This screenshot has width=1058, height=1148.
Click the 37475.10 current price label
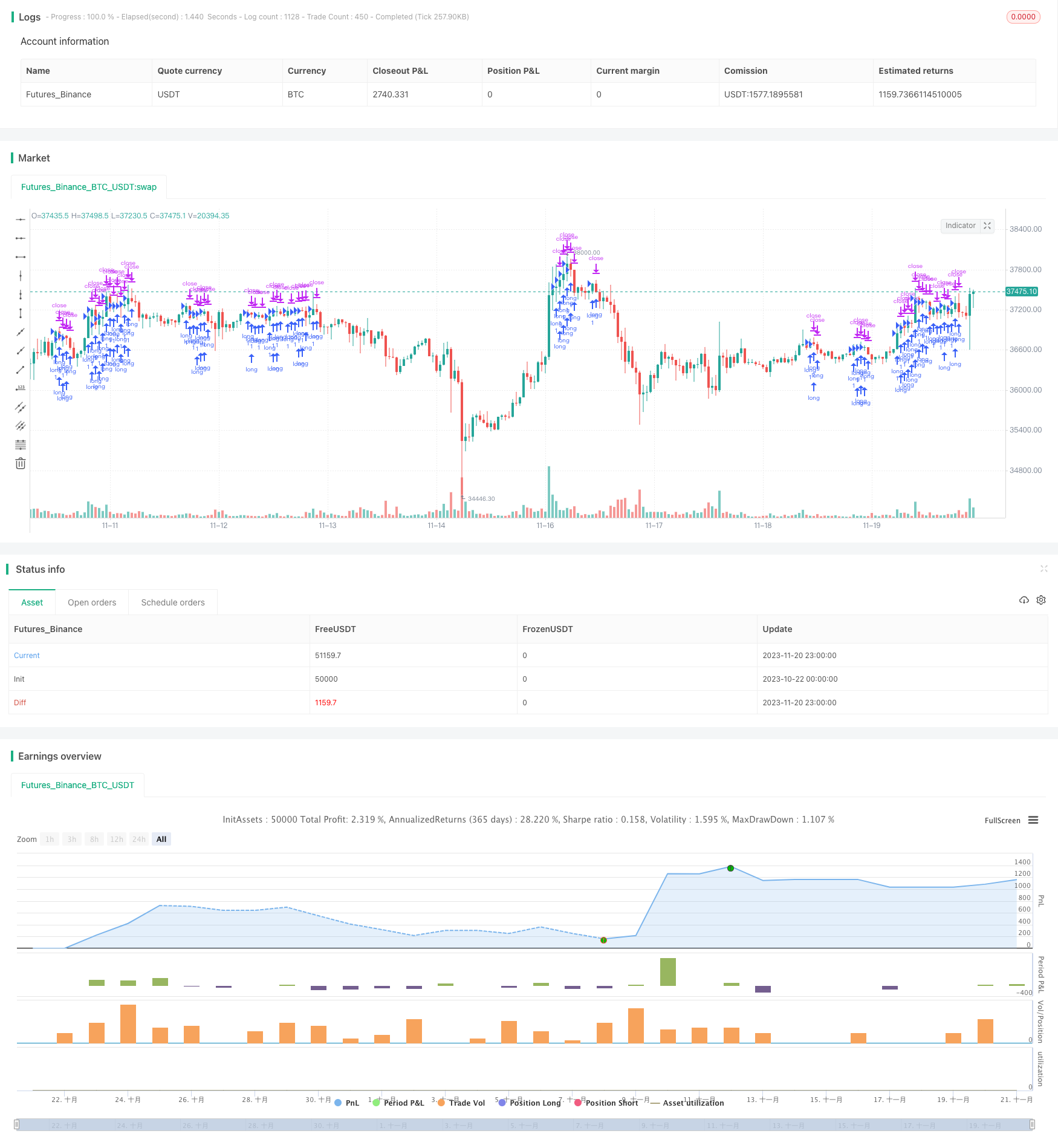click(x=1021, y=292)
